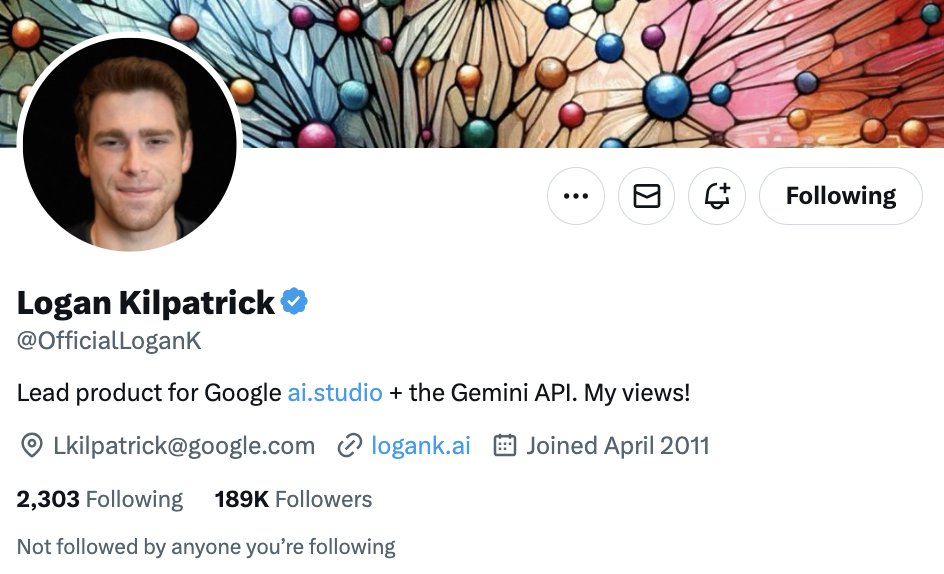Click the Logan Kilpatrick display name

(x=146, y=302)
